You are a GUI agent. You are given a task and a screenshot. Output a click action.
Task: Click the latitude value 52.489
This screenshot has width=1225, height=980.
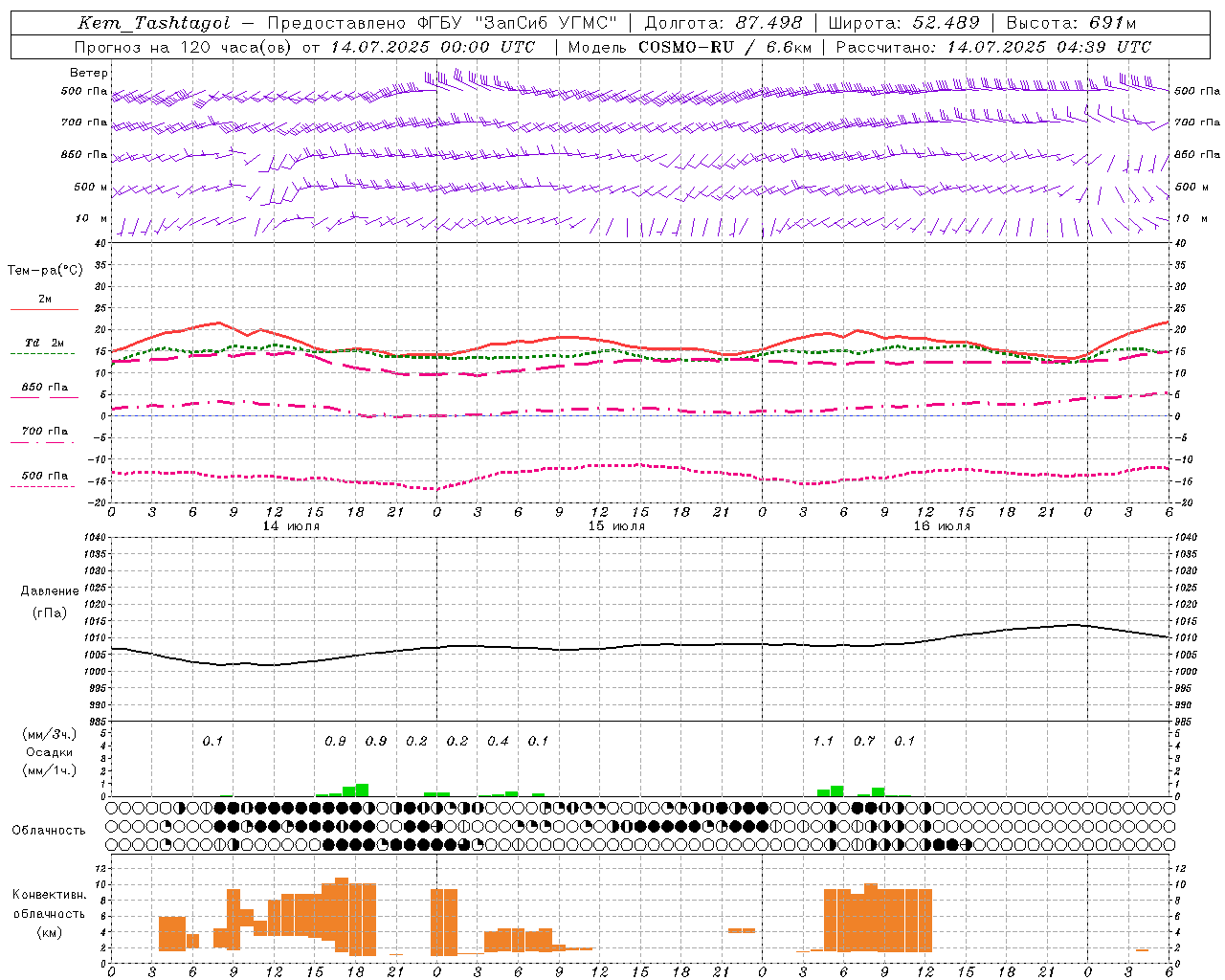pos(947,23)
